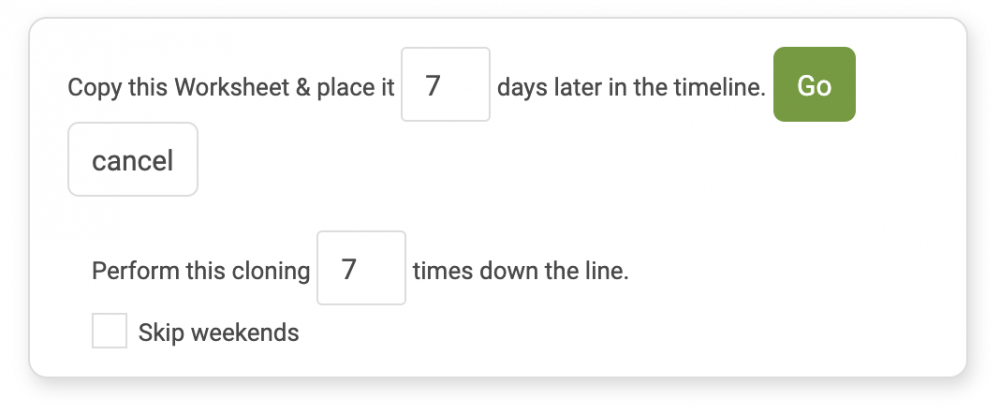Place cursor in the repeat count field
1000x414 pixels.
[x=361, y=268]
